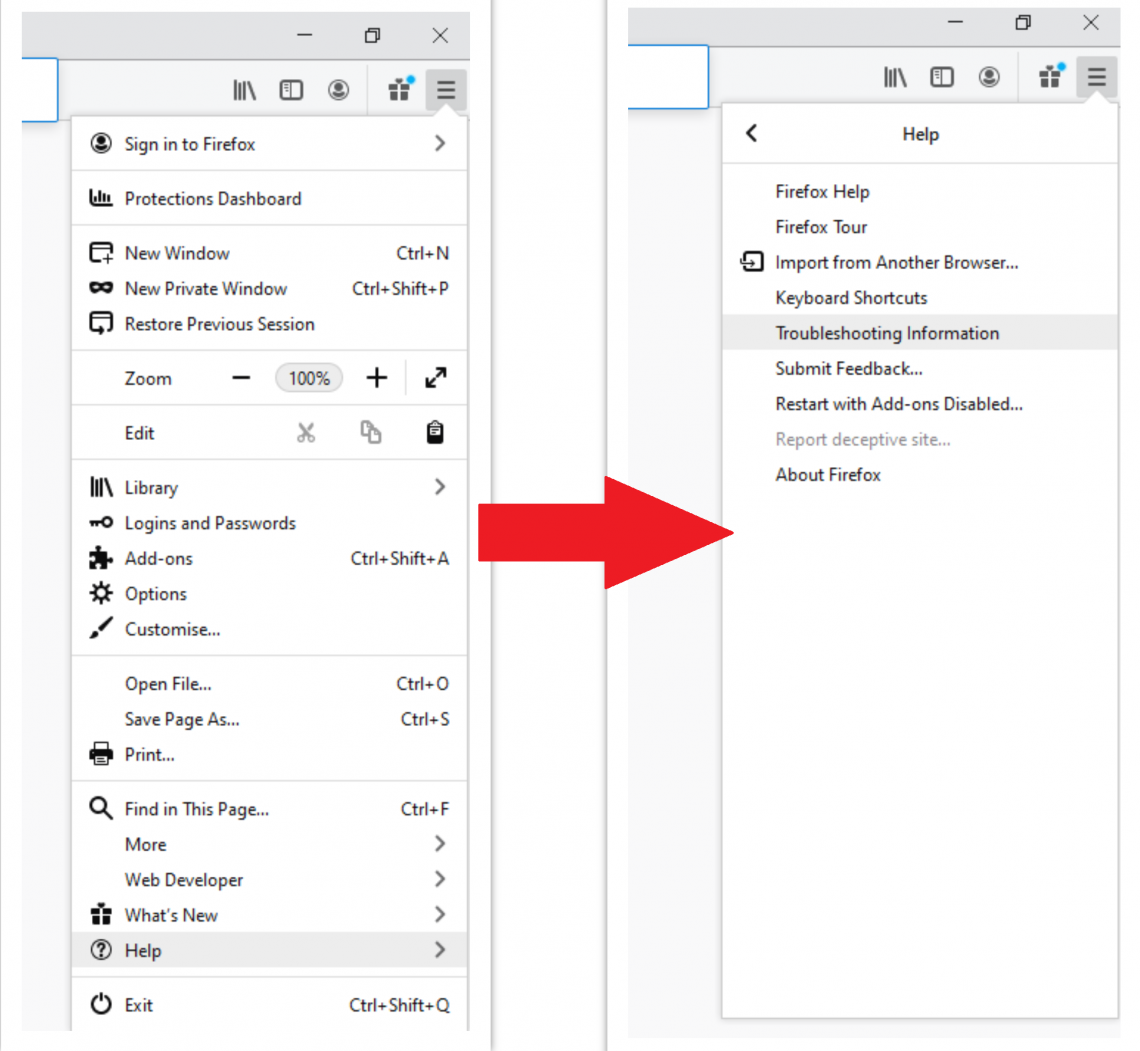Click the account profile icon in toolbar
The width and height of the screenshot is (1140, 1051).
click(339, 89)
